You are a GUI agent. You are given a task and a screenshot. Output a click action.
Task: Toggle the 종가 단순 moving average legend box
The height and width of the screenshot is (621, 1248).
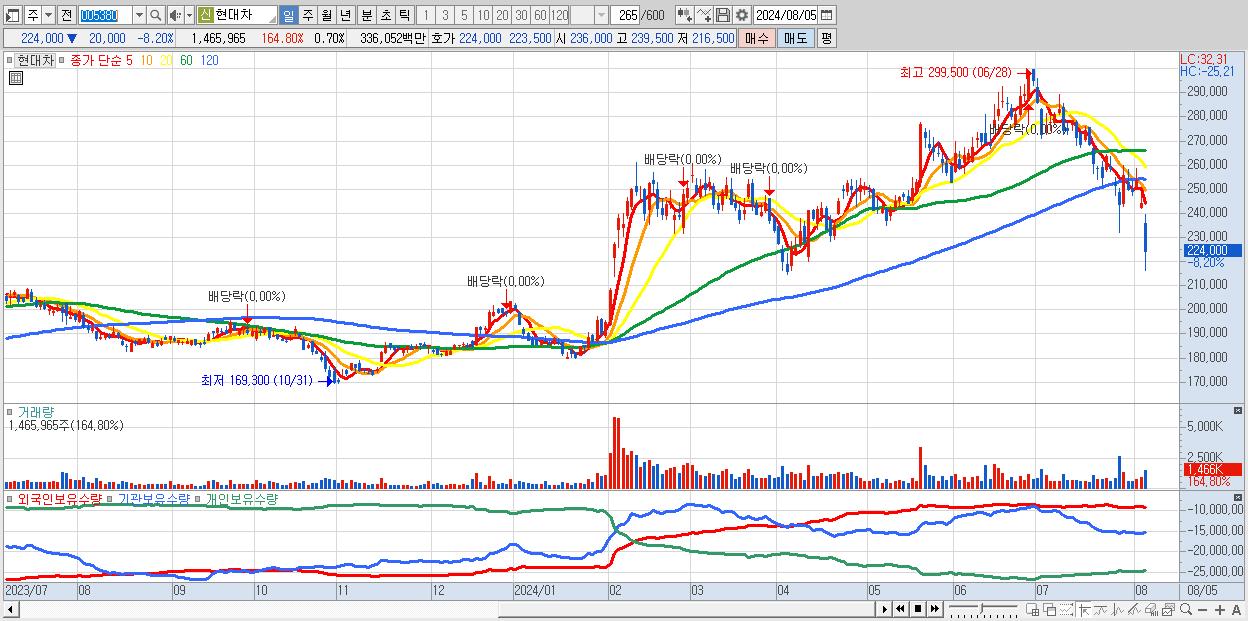pos(62,61)
